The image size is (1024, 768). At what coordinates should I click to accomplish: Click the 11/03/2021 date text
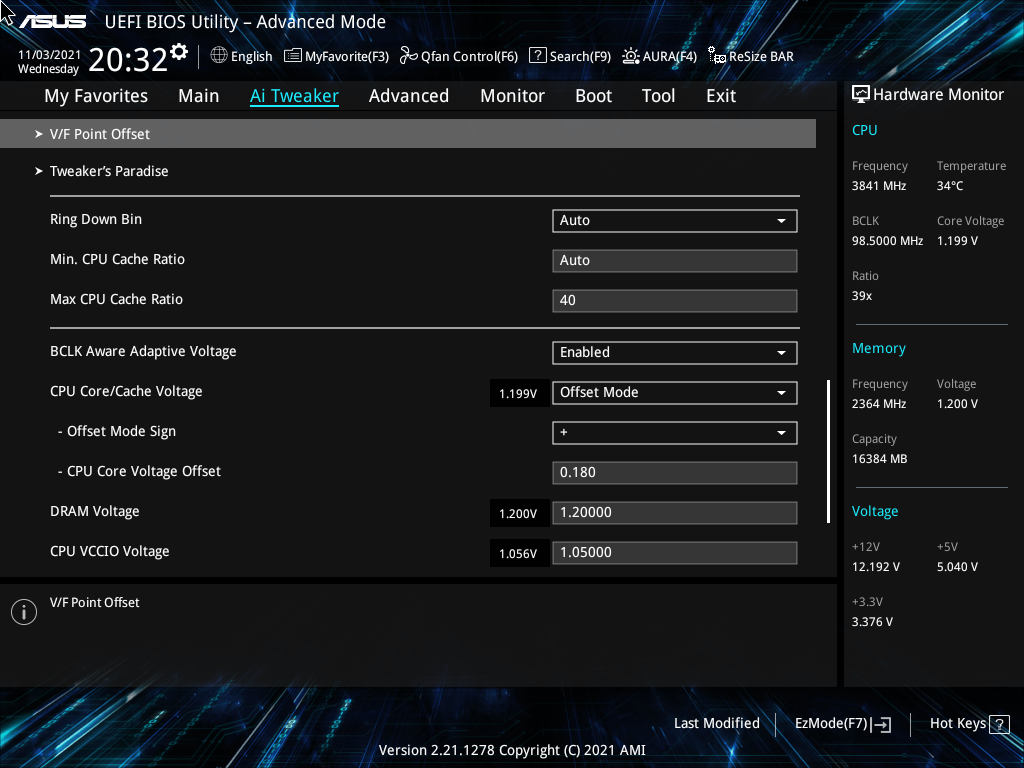49,55
